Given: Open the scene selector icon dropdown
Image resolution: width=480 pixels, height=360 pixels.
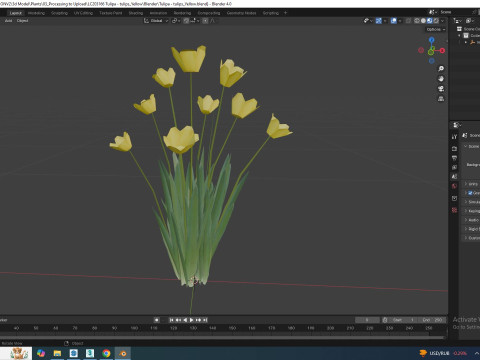Looking at the screenshot, I should 433,12.
